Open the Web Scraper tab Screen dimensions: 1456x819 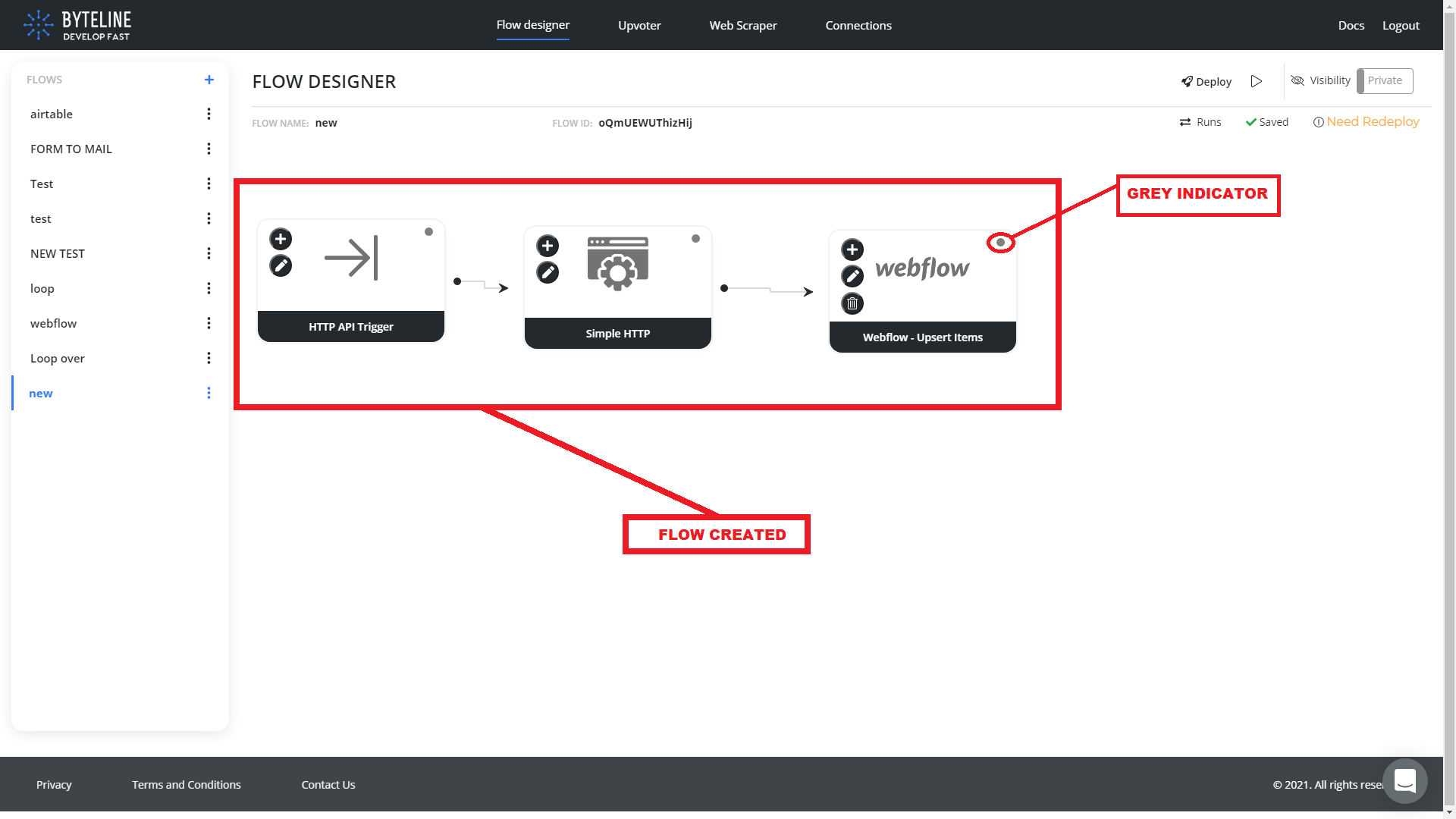743,25
